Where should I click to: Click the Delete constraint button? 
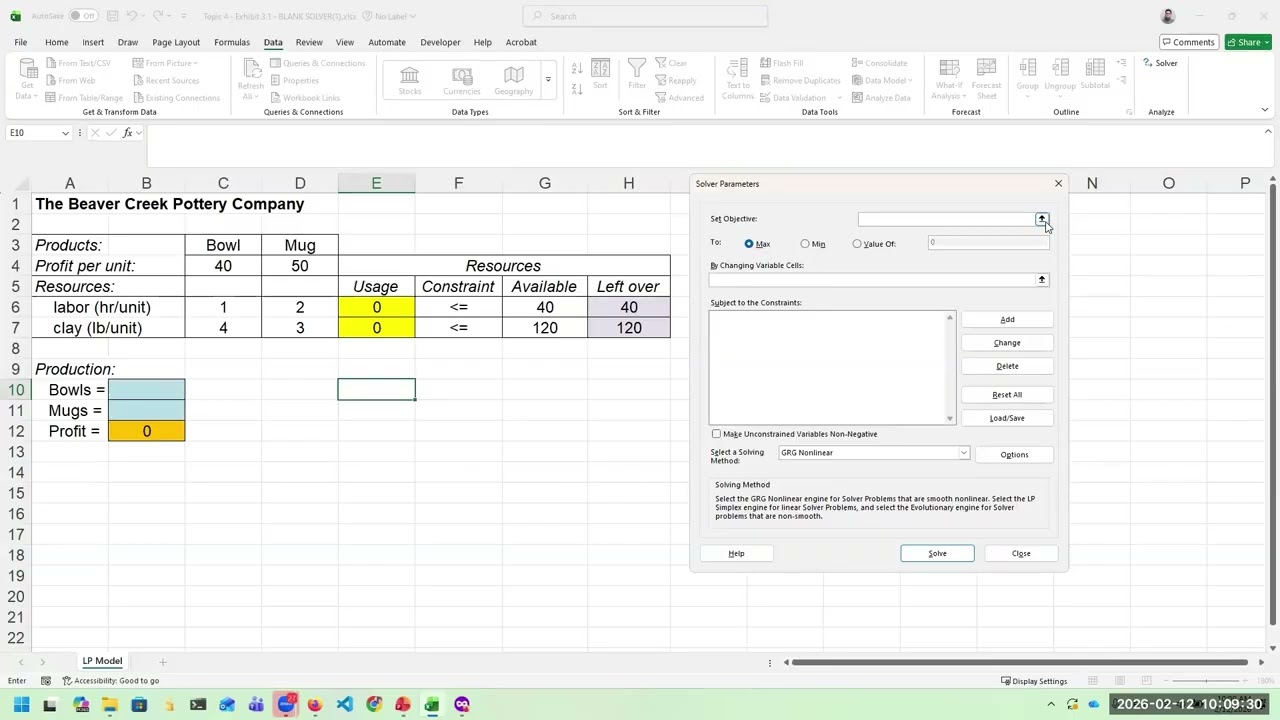(1007, 366)
